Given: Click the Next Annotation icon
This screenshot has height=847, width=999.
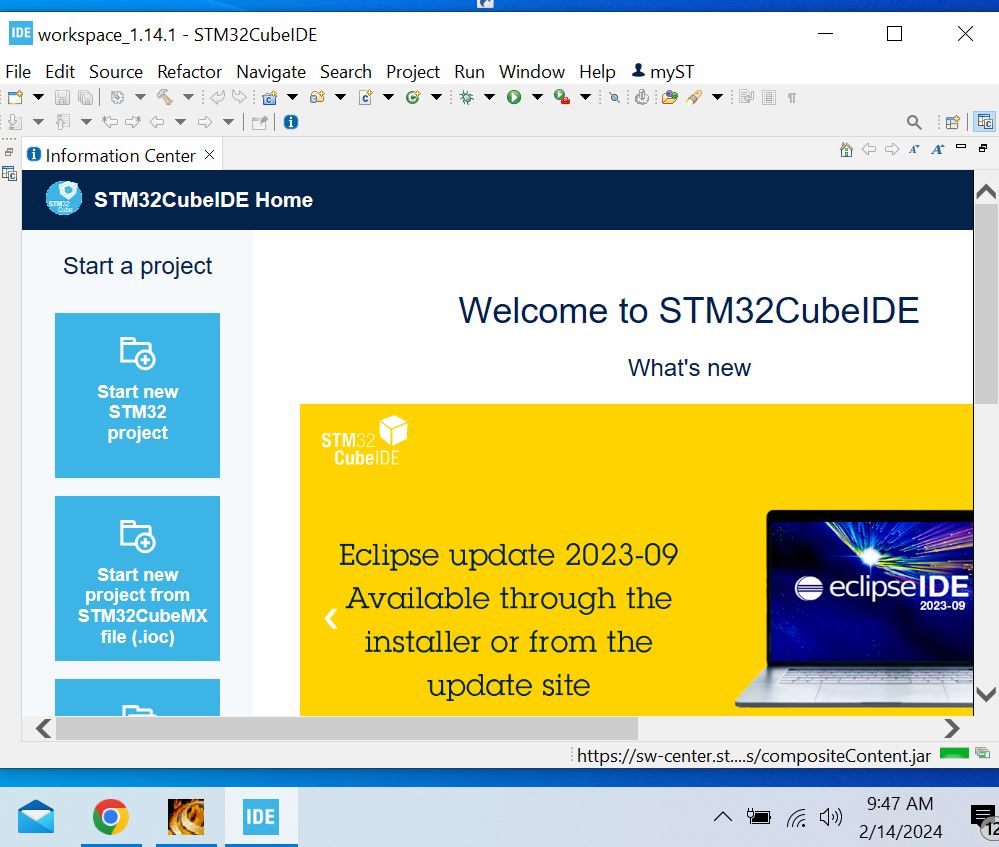Looking at the screenshot, I should (x=15, y=122).
